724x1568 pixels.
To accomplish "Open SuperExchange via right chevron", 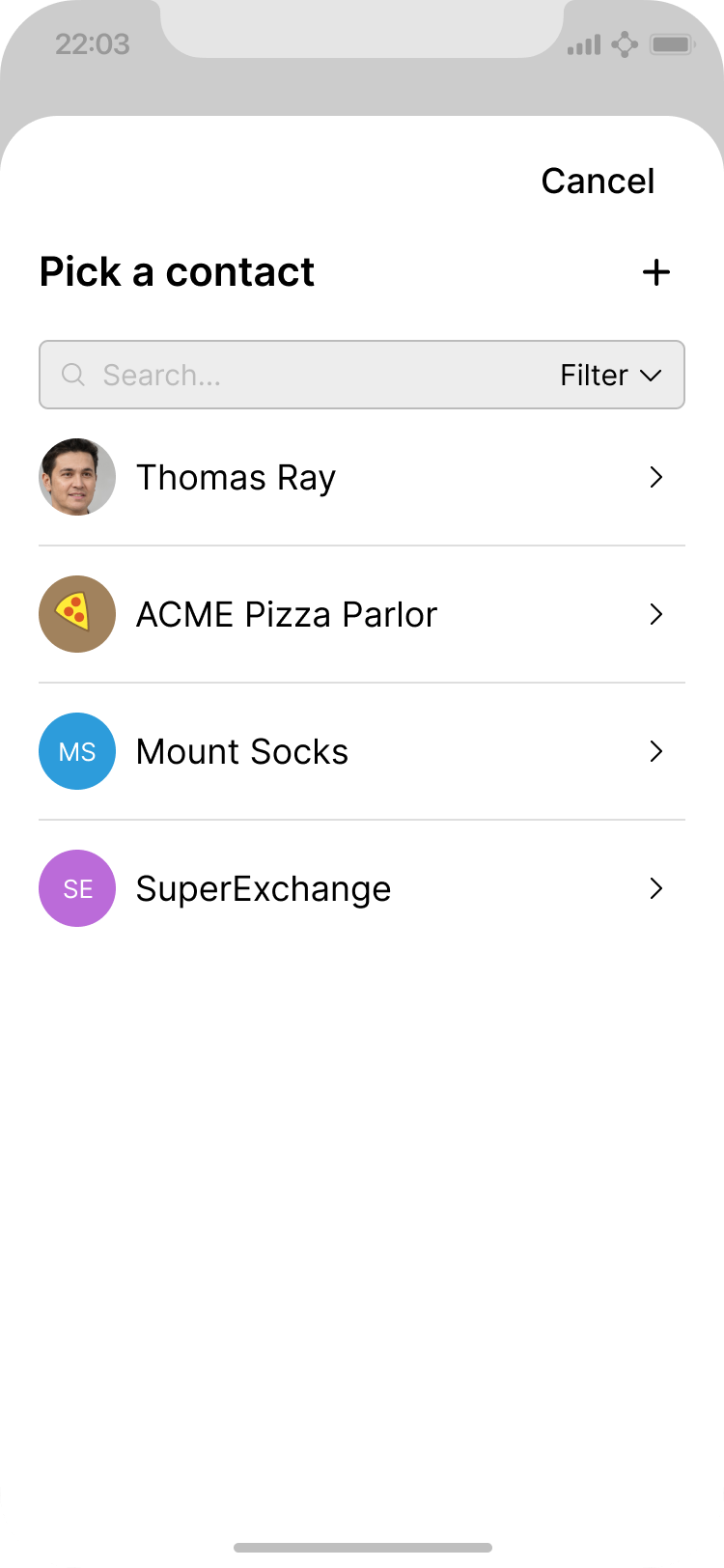I will click(x=656, y=888).
